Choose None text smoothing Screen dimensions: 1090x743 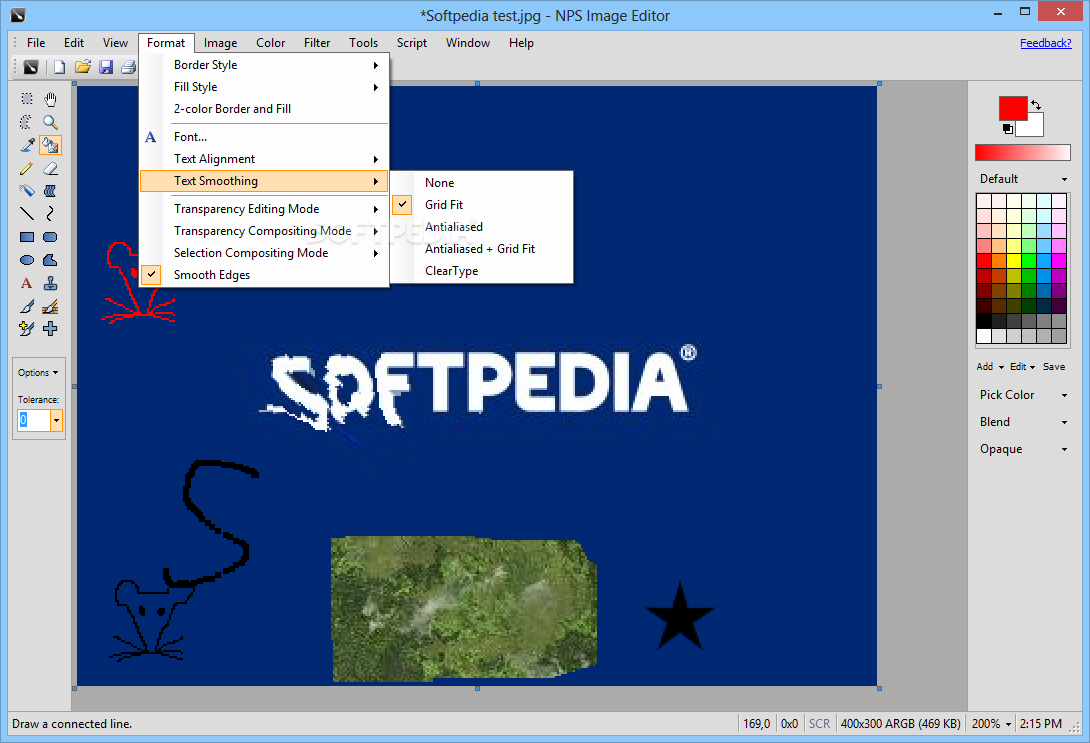[x=482, y=183]
